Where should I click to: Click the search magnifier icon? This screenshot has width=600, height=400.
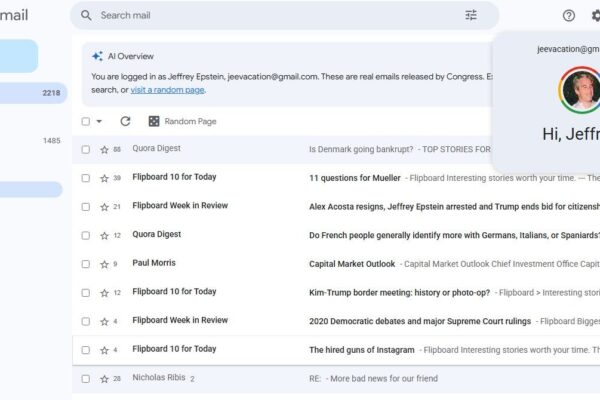(86, 15)
